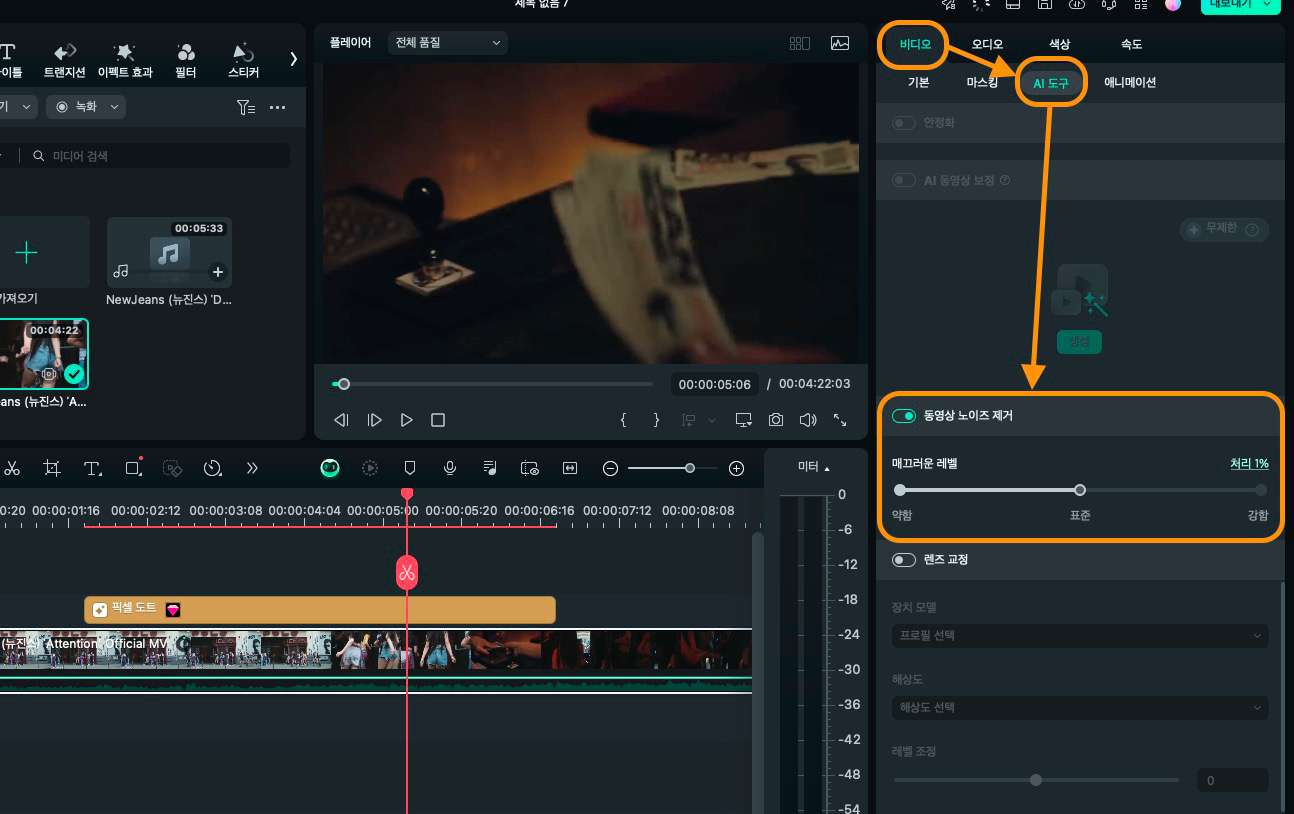This screenshot has width=1294, height=814.
Task: Step forward one frame in player
Action: 374,420
